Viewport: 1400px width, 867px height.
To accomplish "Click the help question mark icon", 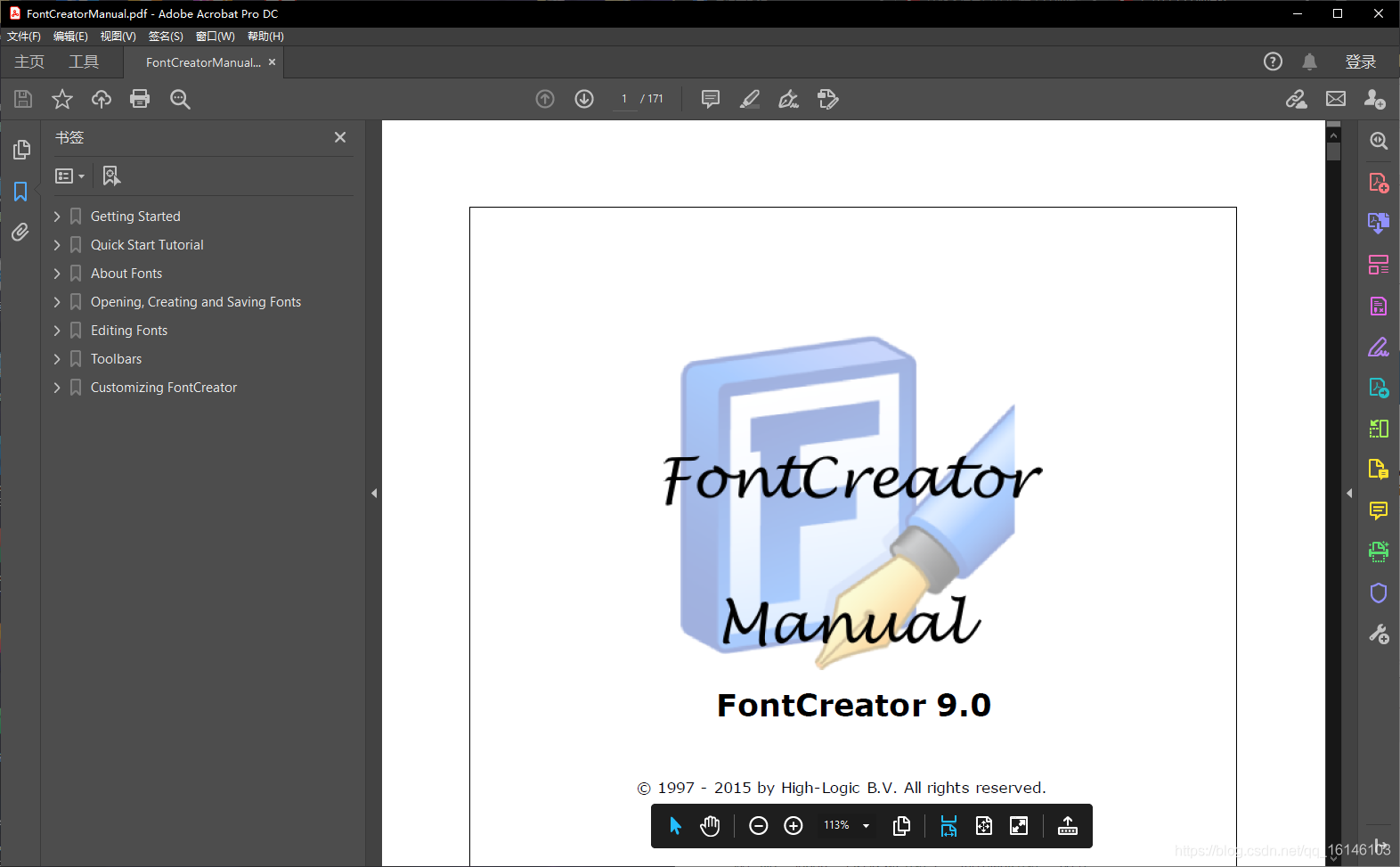I will click(x=1273, y=61).
